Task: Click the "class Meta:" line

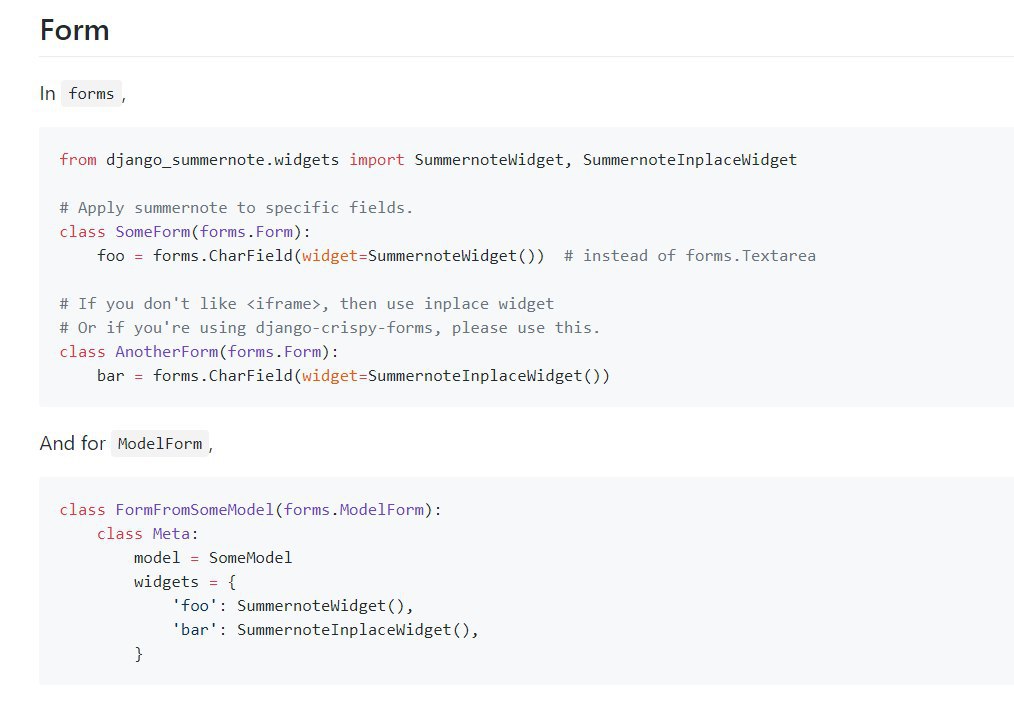Action: coord(147,534)
